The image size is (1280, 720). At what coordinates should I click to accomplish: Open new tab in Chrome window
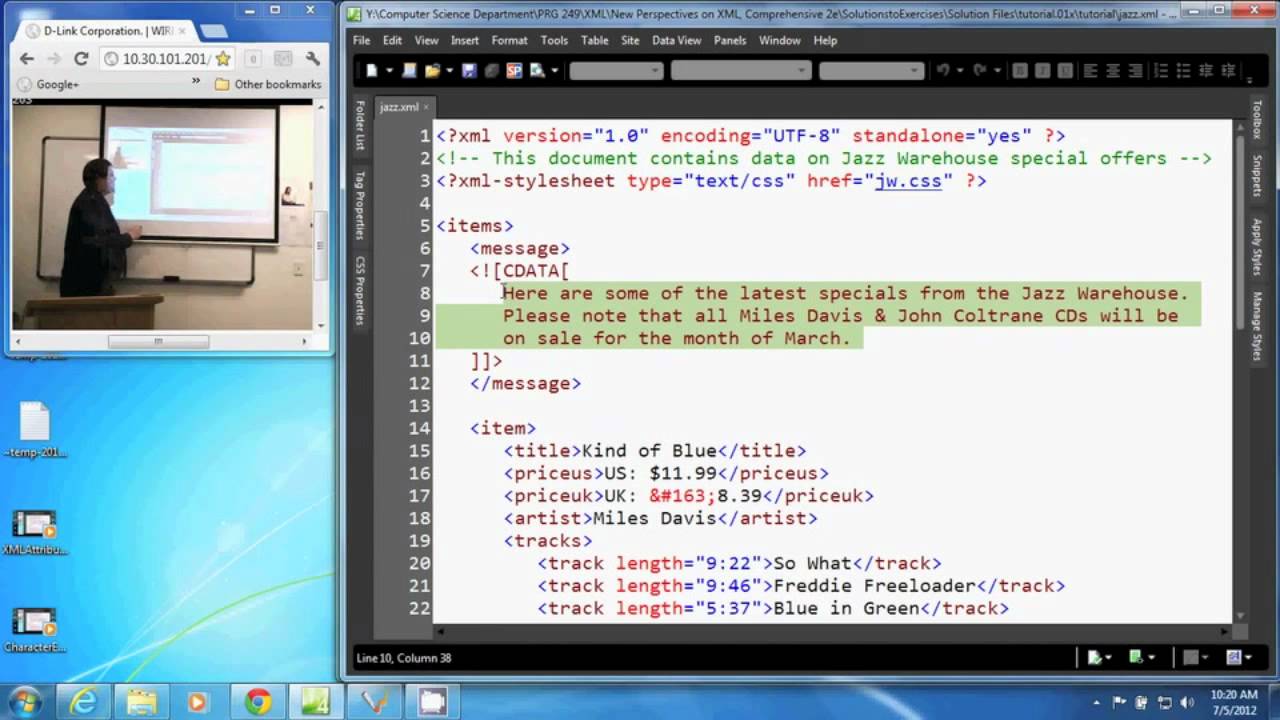213,31
